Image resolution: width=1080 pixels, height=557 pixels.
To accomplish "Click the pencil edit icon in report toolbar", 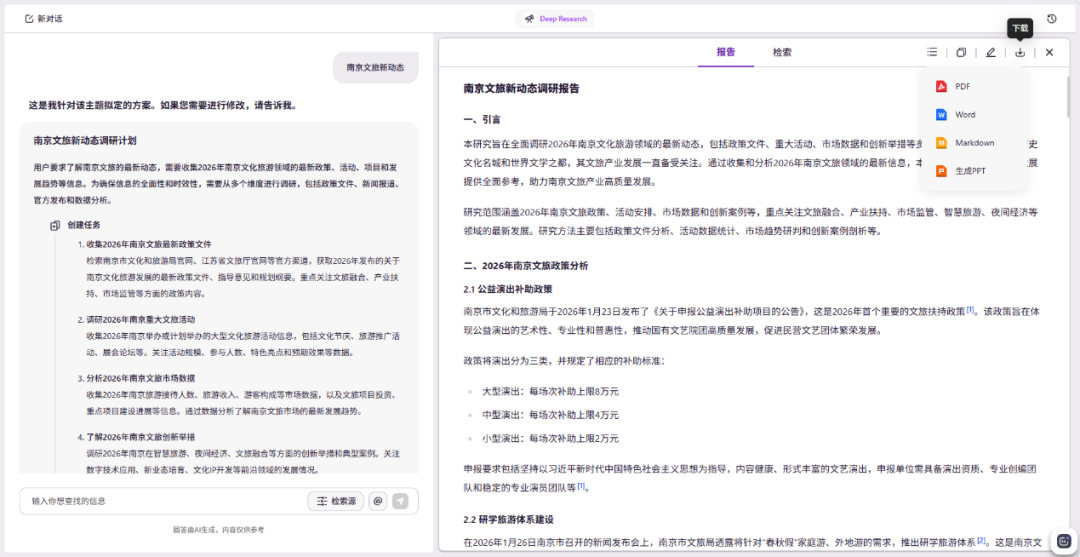I will tap(990, 53).
